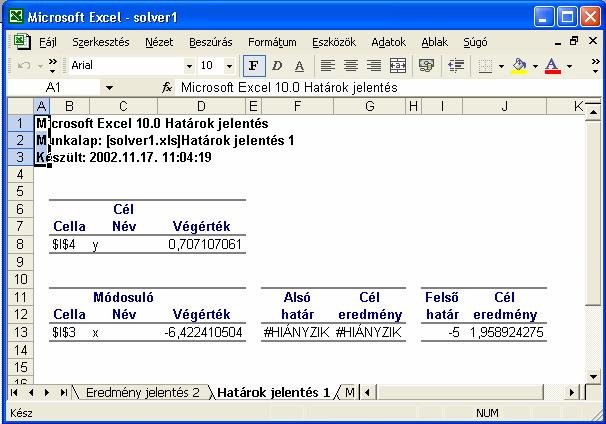Screen dimensions: 606x424
Task: Go to first sheet tab arrow
Action: tap(14, 393)
